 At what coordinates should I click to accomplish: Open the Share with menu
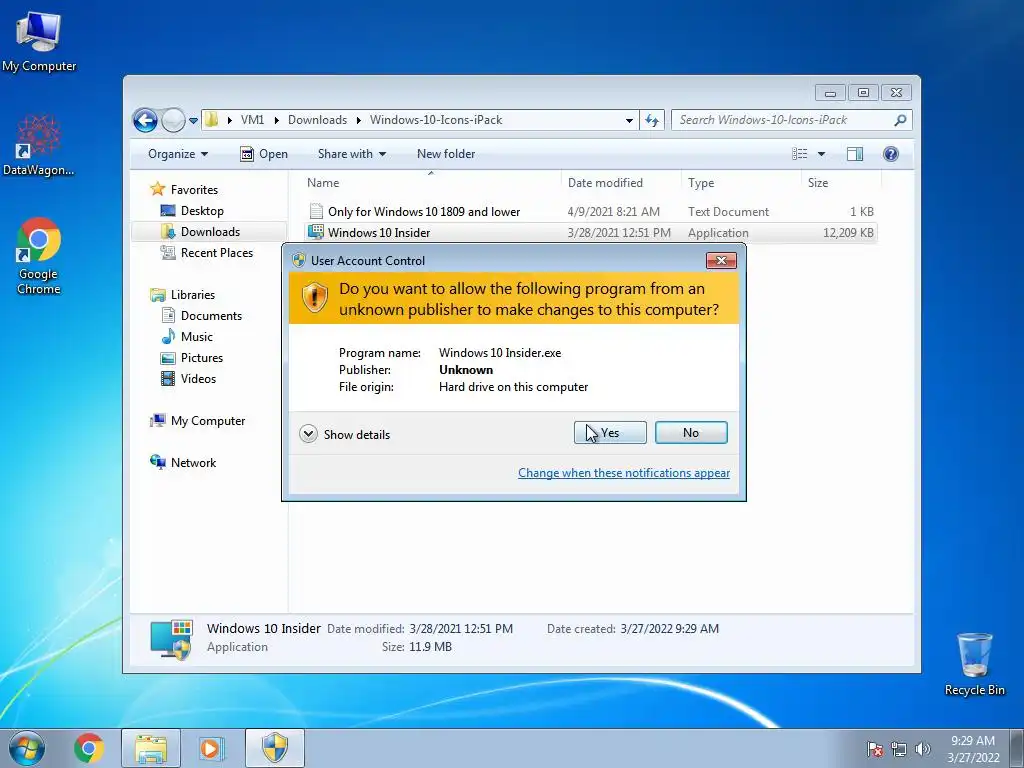(x=351, y=154)
